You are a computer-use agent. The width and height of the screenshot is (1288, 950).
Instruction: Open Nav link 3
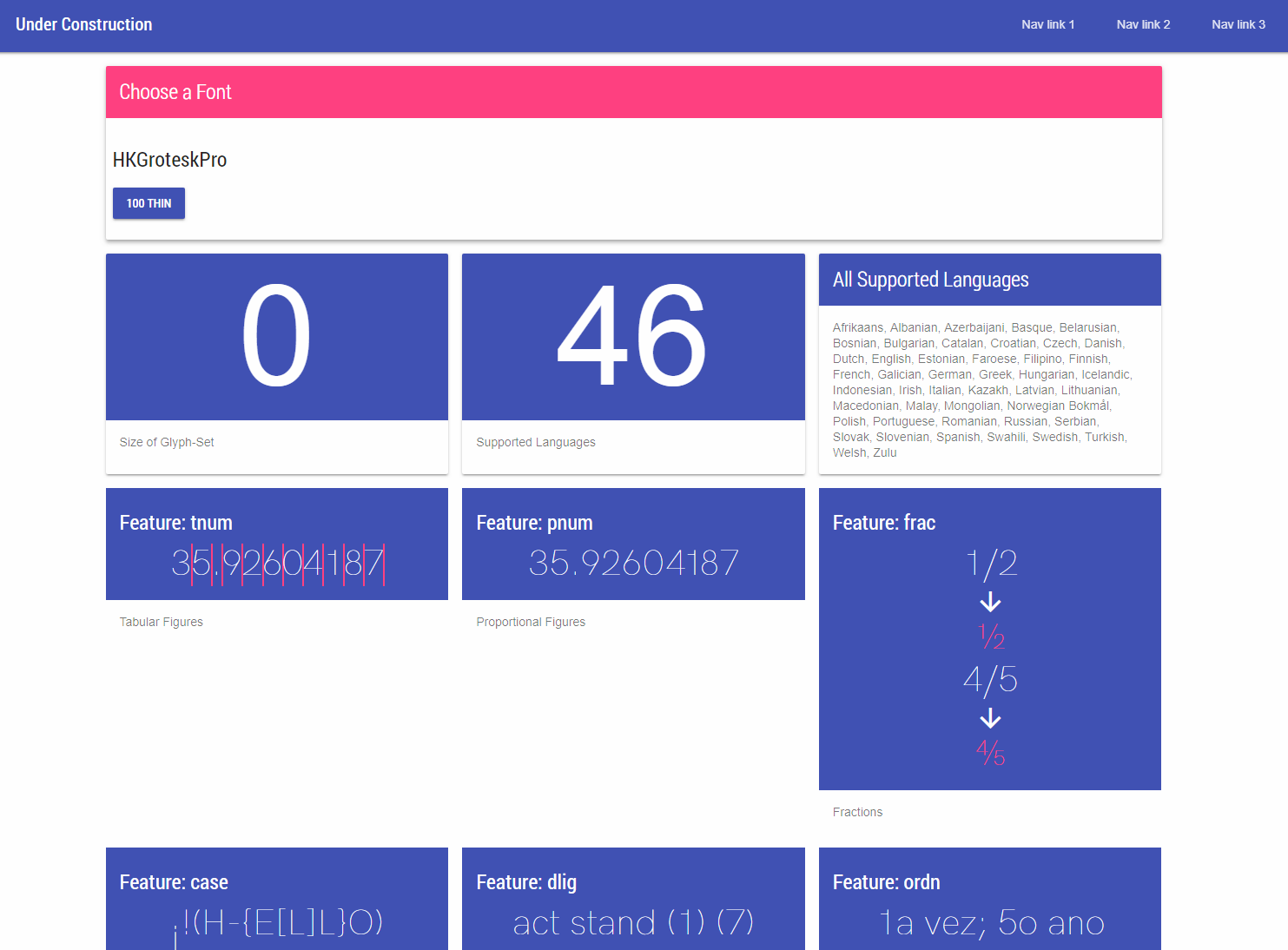pyautogui.click(x=1238, y=24)
